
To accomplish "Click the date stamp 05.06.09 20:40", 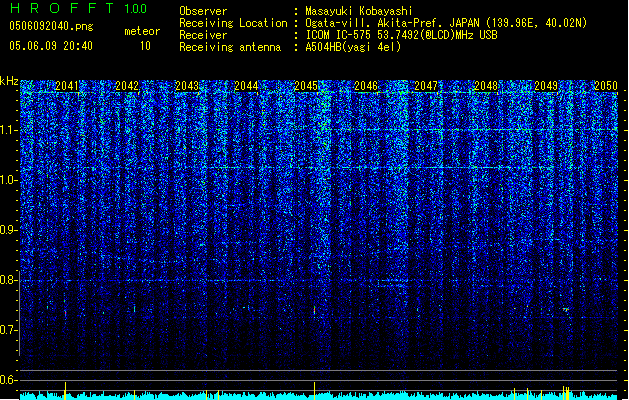I will [x=51, y=46].
